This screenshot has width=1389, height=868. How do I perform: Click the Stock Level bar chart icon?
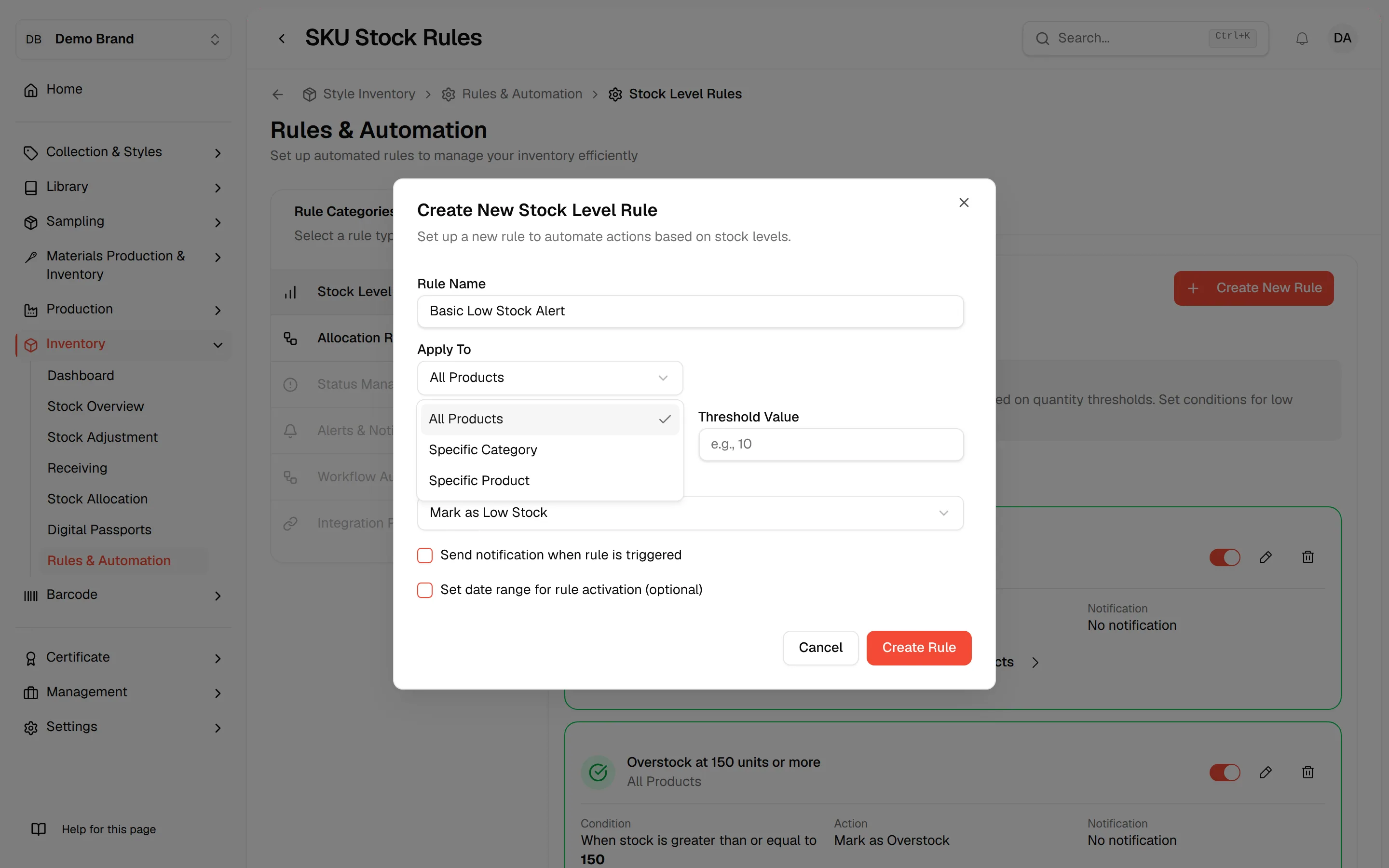pos(290,292)
